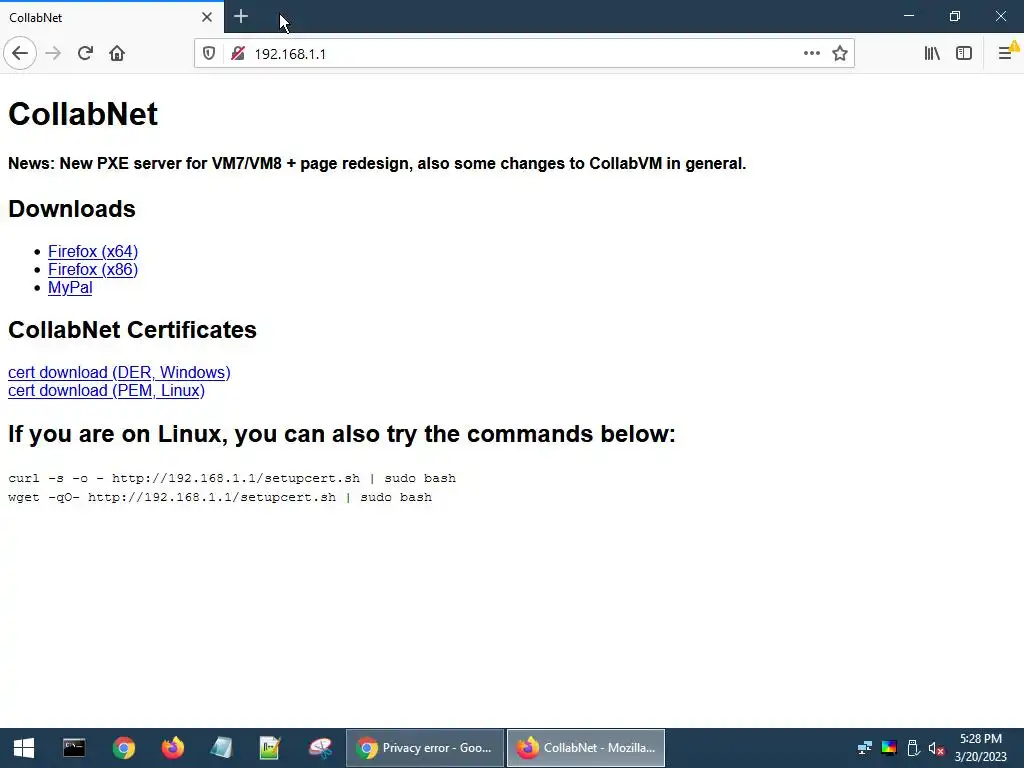
Task: Open the Notepad++ taskbar icon
Action: pos(270,748)
